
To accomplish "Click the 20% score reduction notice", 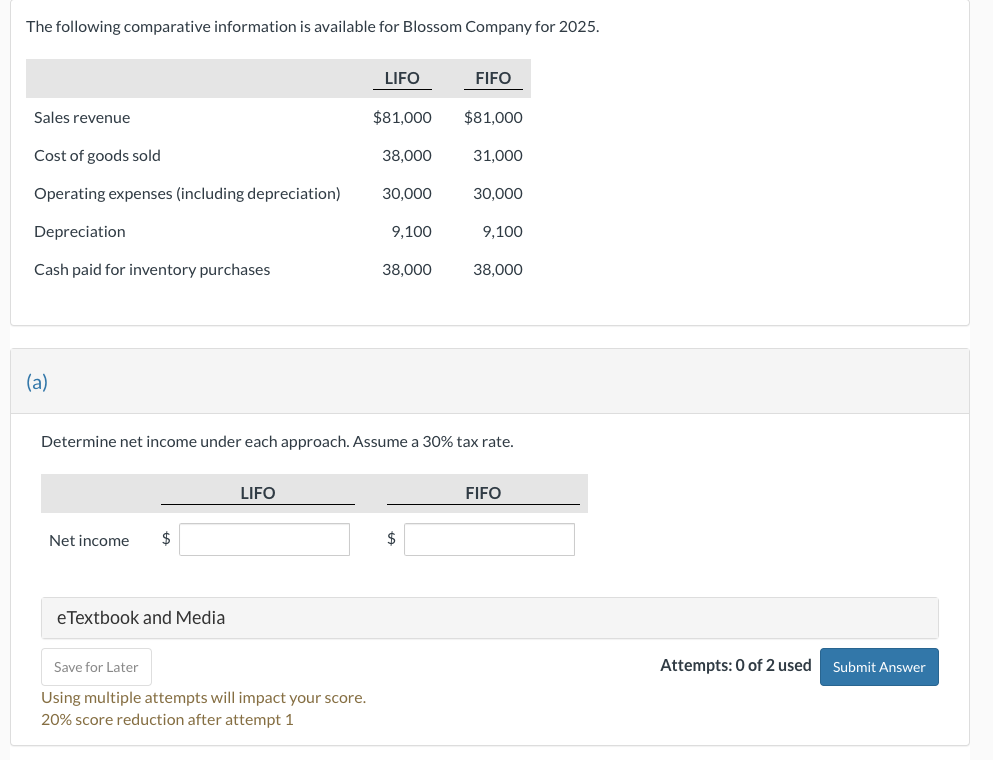I will 167,720.
